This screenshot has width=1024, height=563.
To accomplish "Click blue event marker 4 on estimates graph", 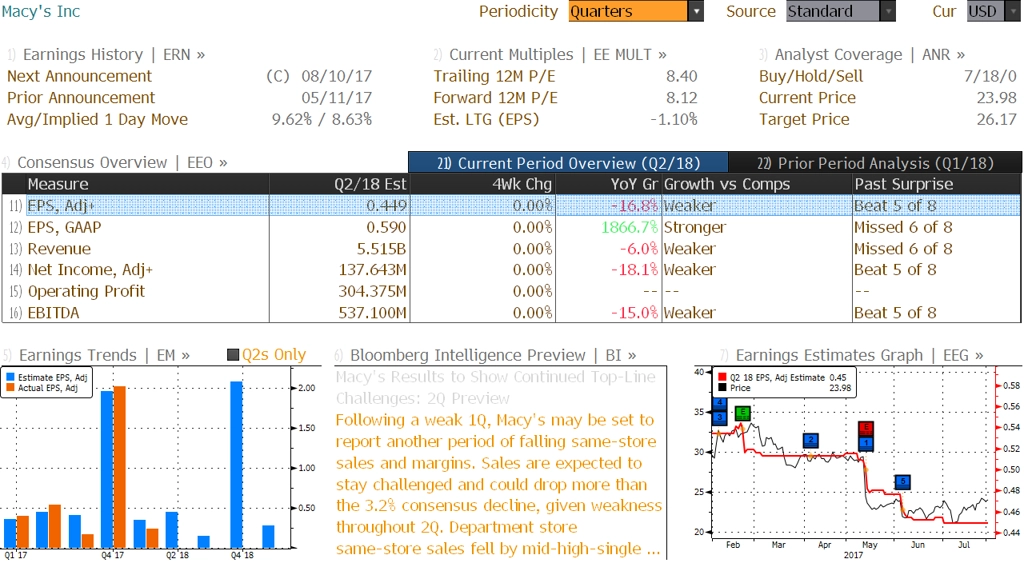I will pyautogui.click(x=720, y=404).
